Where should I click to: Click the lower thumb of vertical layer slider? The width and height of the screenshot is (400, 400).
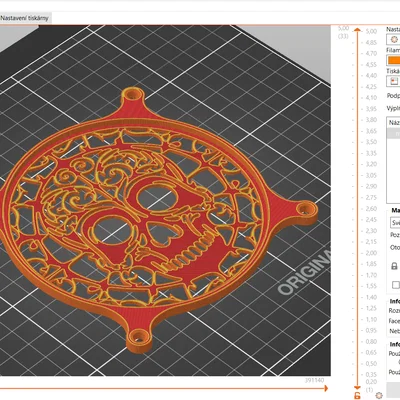357,388
